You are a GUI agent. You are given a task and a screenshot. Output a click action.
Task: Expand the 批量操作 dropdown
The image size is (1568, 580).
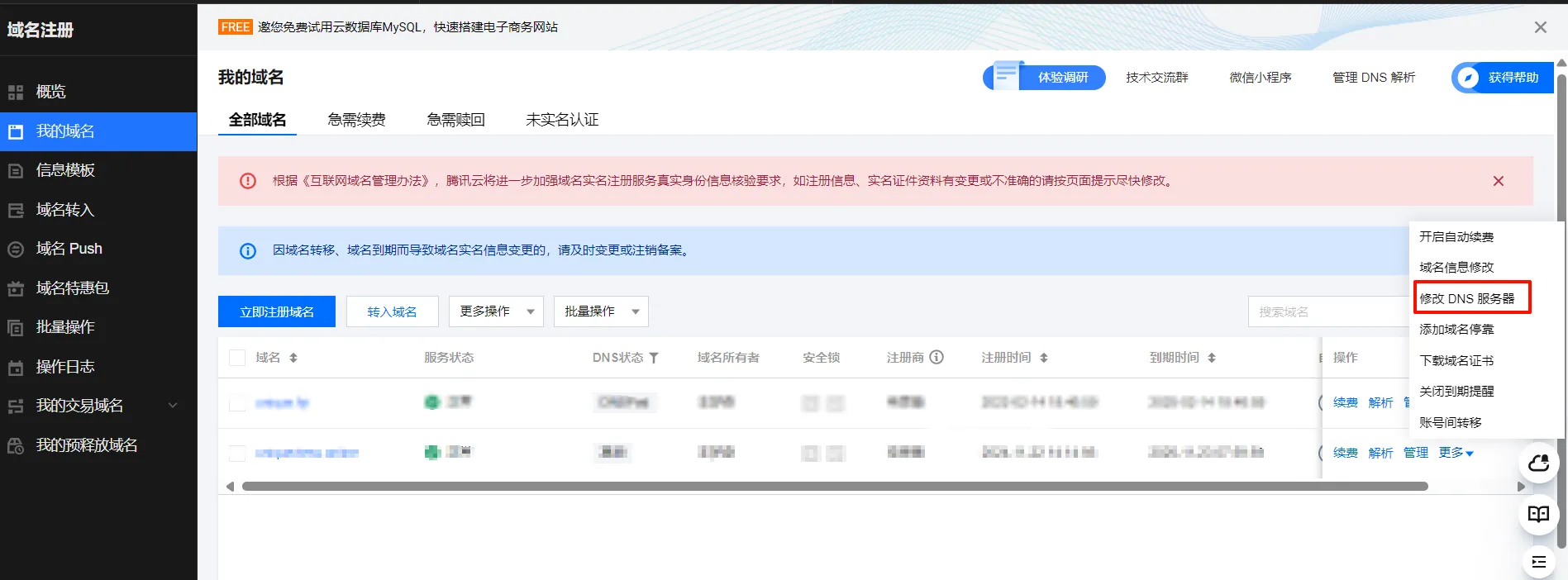coord(601,311)
